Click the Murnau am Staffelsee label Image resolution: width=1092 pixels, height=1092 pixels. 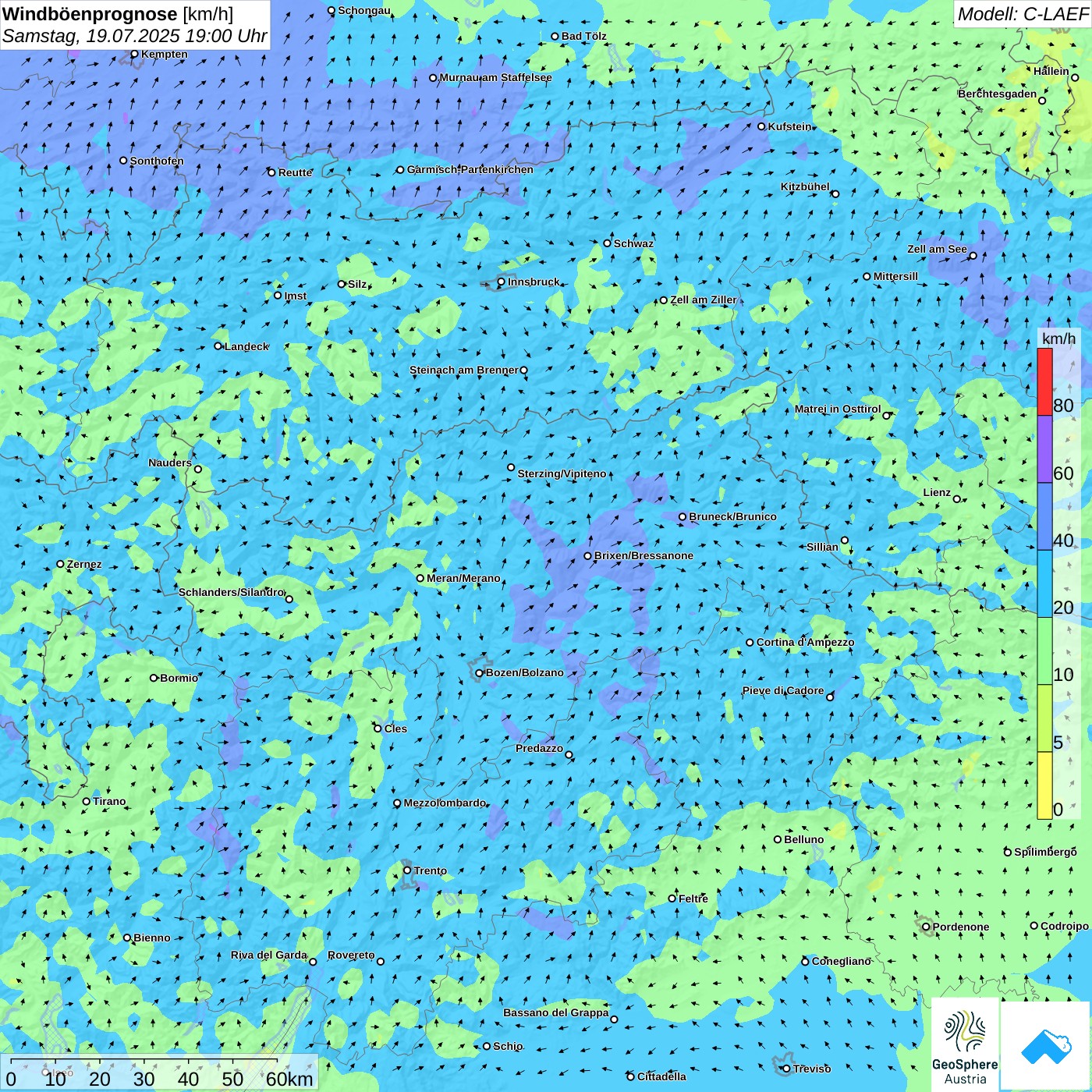tap(495, 77)
